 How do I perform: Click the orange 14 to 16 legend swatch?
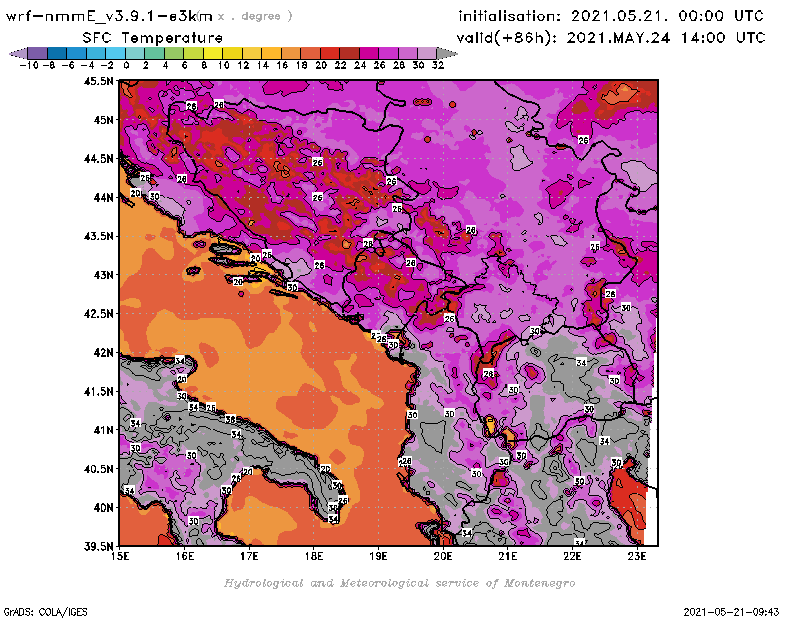point(271,53)
